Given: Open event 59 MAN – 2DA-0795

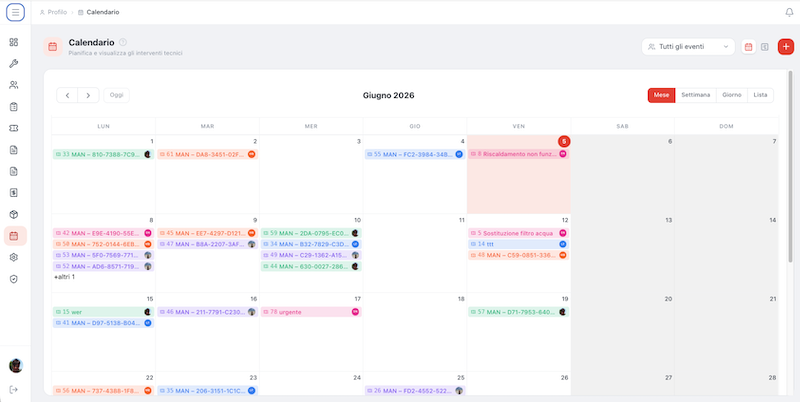Looking at the screenshot, I should pos(311,233).
